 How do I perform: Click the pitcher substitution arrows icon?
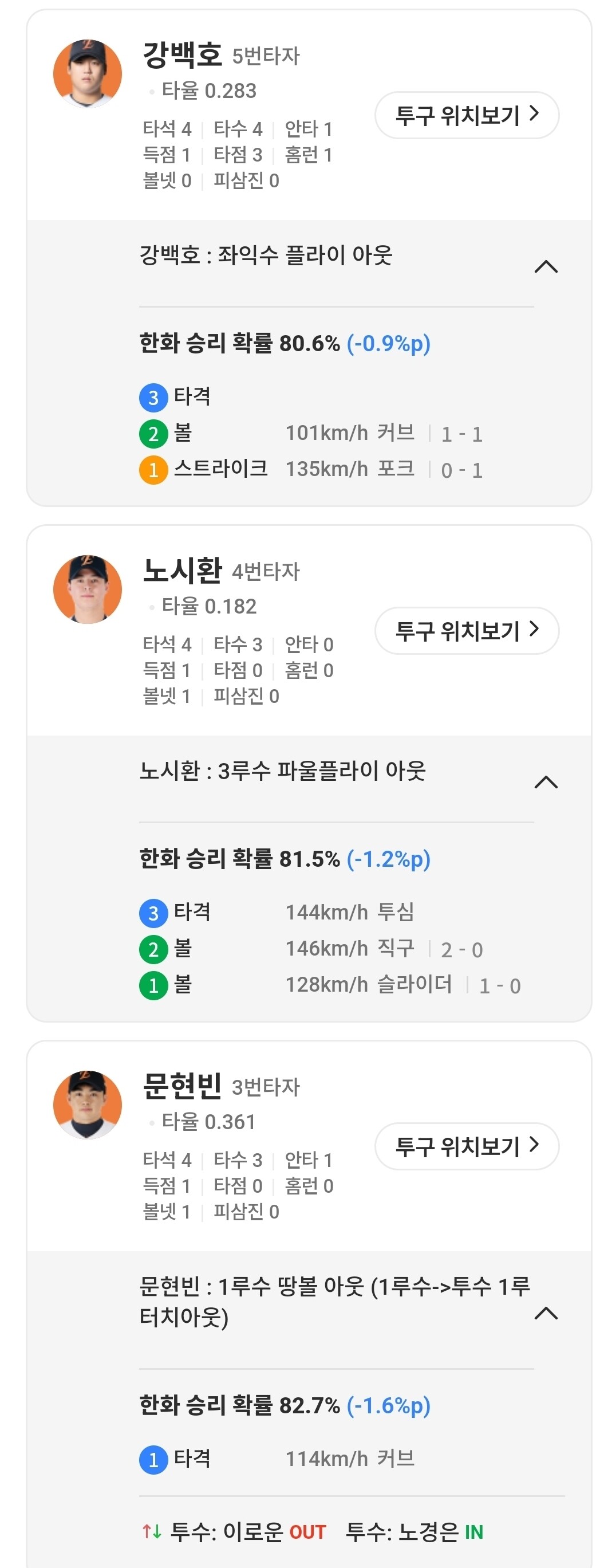tap(151, 1531)
